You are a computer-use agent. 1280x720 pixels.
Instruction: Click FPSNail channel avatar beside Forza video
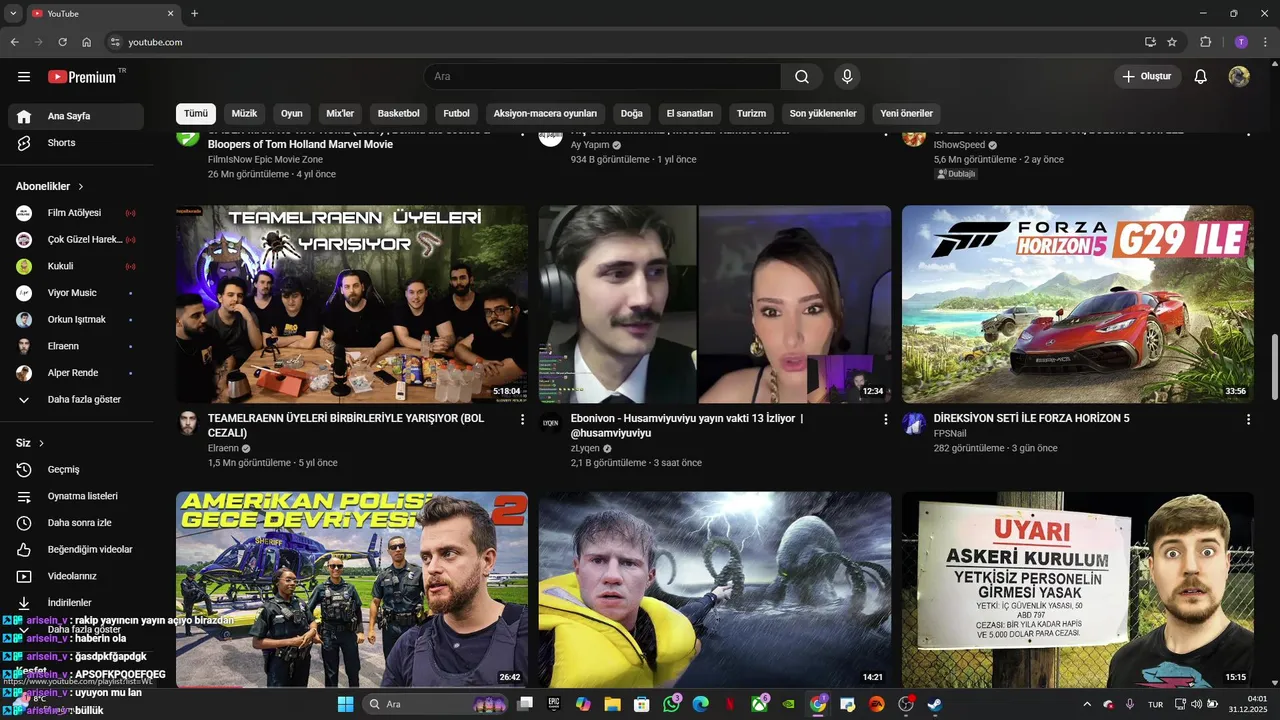[x=914, y=423]
